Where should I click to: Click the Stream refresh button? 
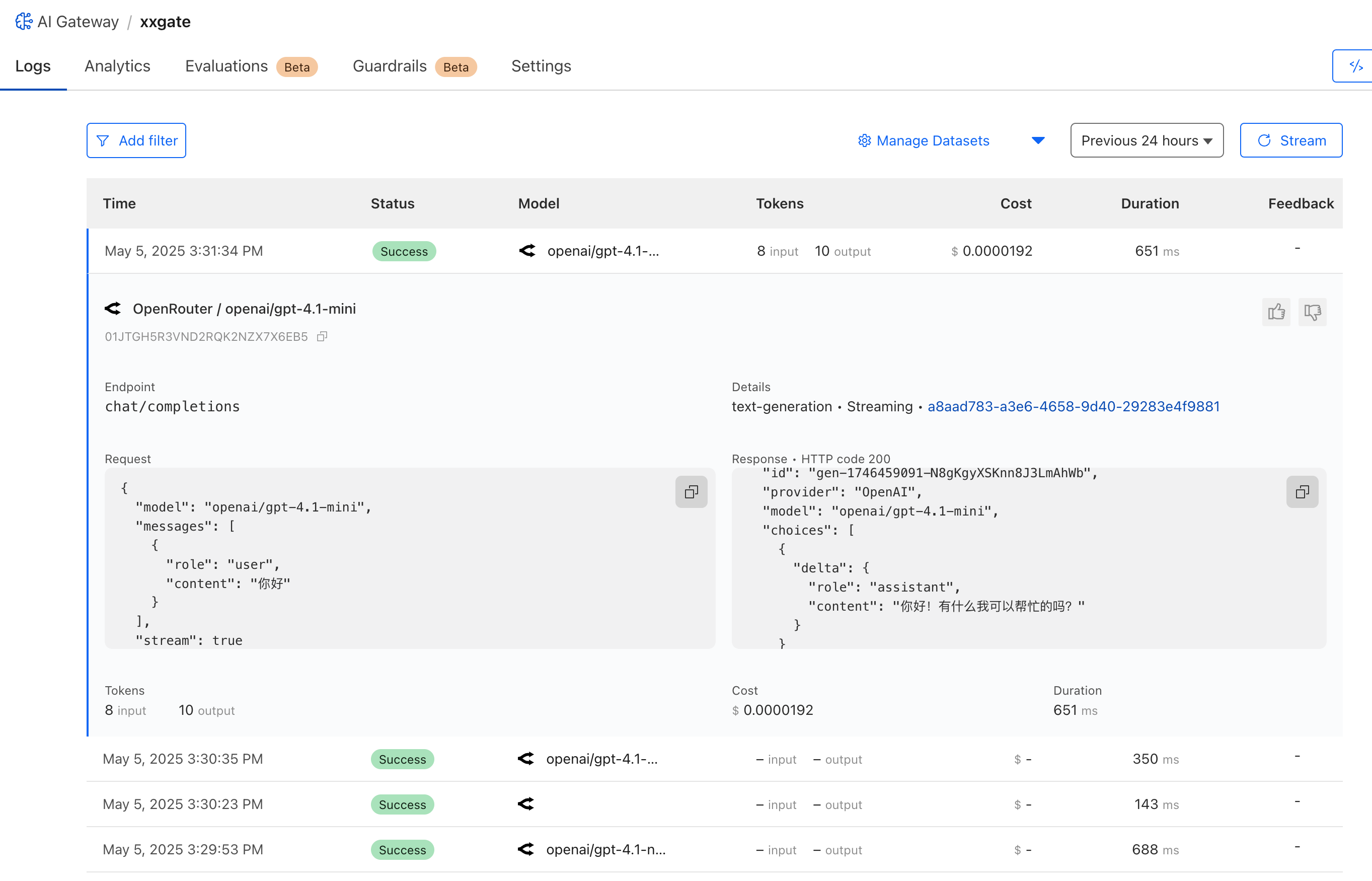point(1290,141)
